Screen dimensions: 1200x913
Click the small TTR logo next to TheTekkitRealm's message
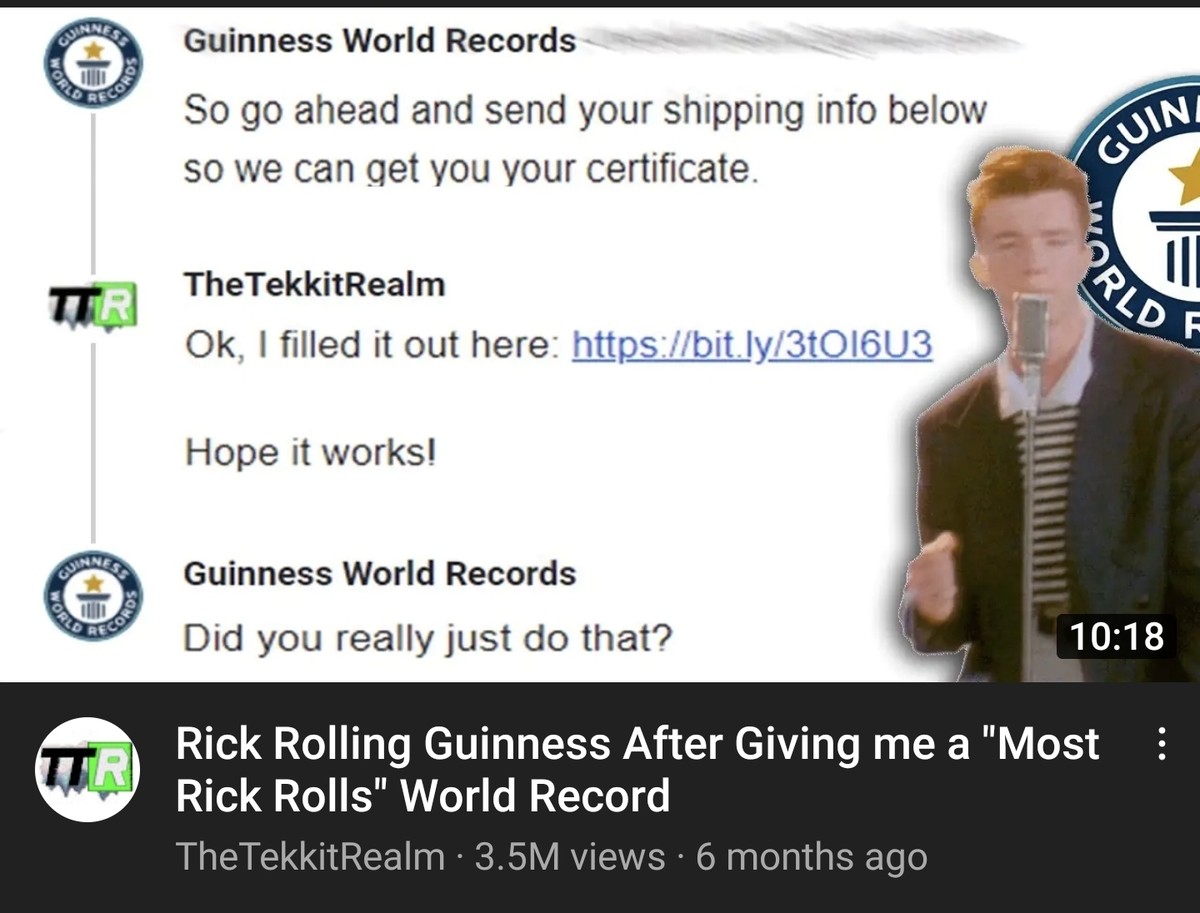point(93,307)
